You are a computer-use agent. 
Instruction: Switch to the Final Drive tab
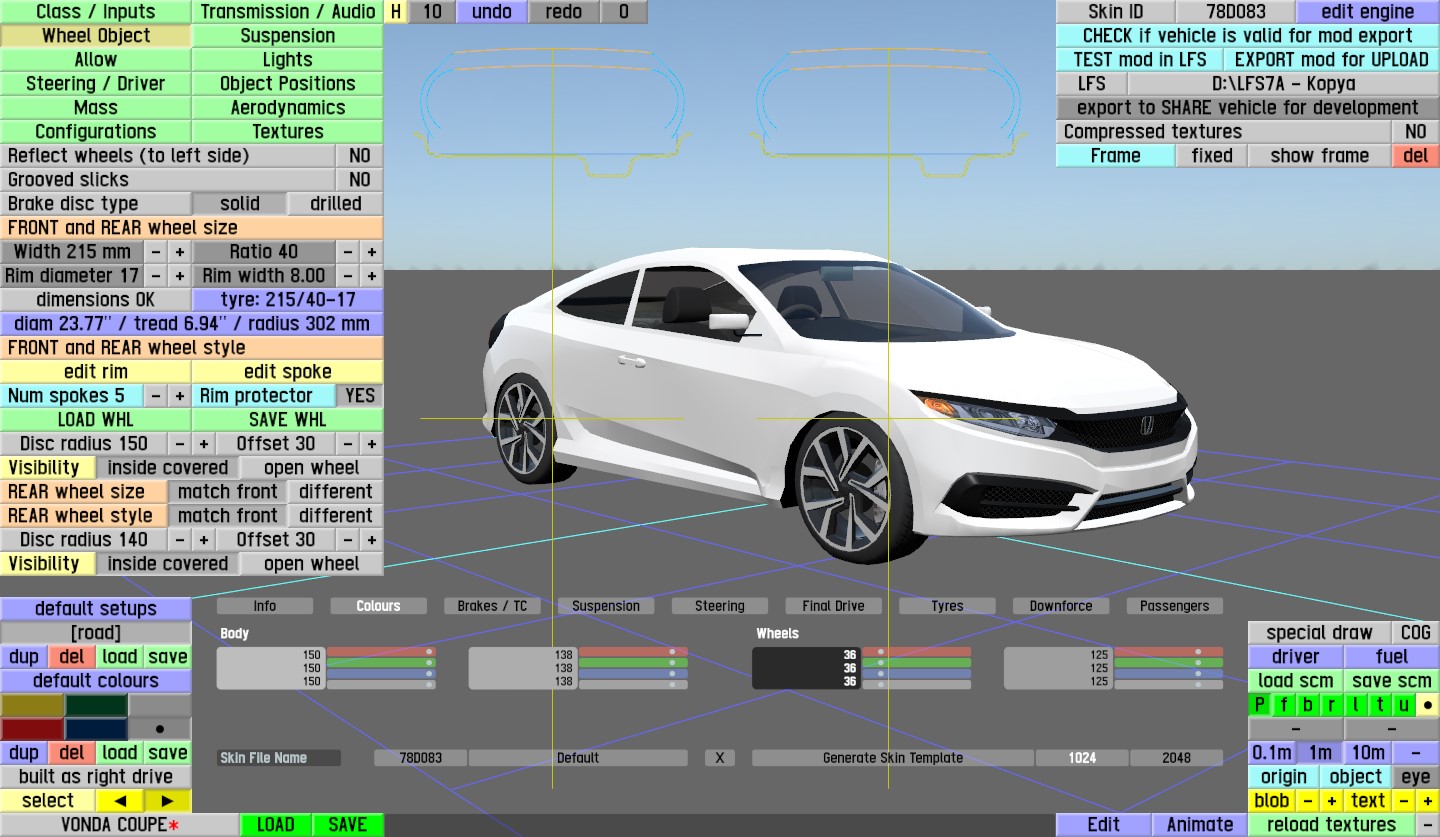tap(833, 606)
